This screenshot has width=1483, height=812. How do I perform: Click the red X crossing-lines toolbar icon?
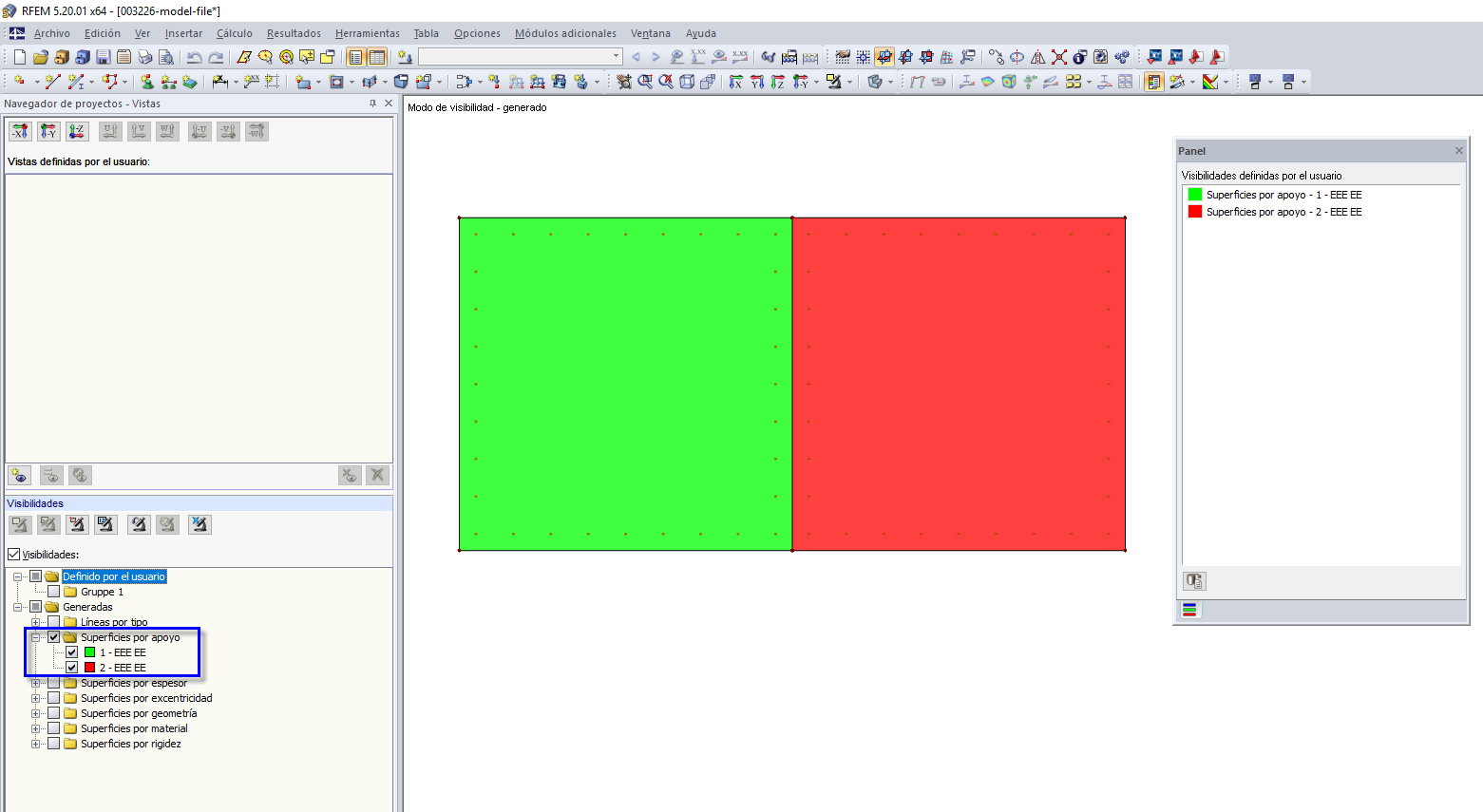tap(1059, 57)
